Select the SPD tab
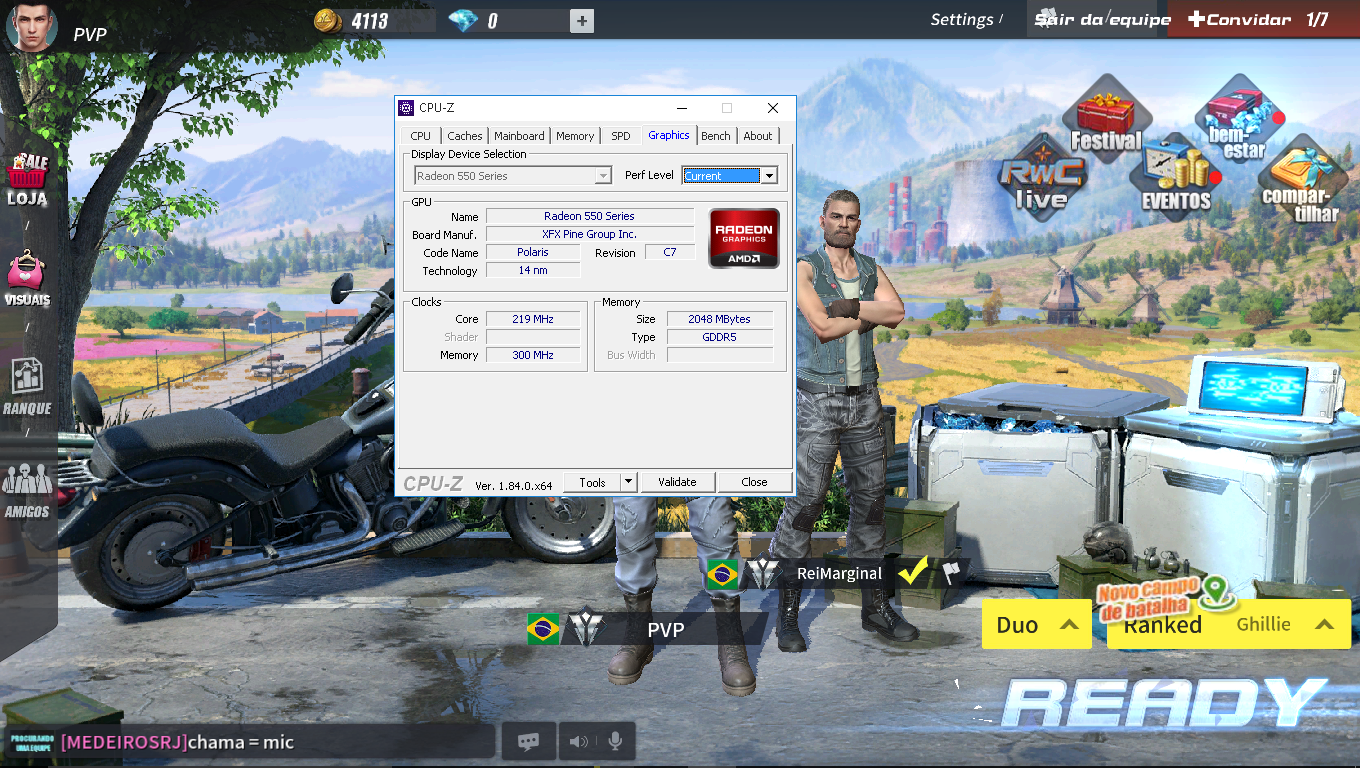The width and height of the screenshot is (1360, 768). (x=620, y=136)
